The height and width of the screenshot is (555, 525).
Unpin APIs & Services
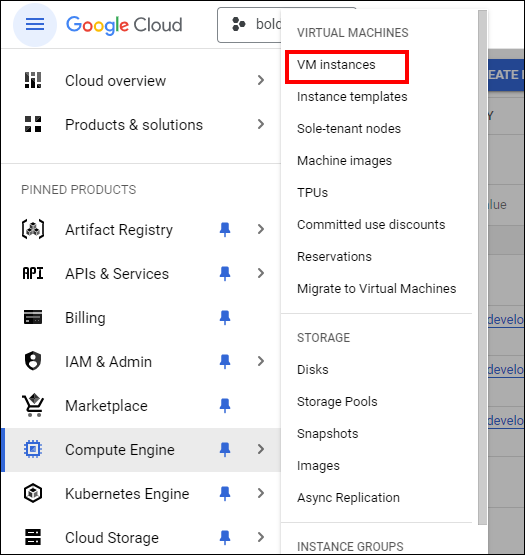click(x=225, y=273)
